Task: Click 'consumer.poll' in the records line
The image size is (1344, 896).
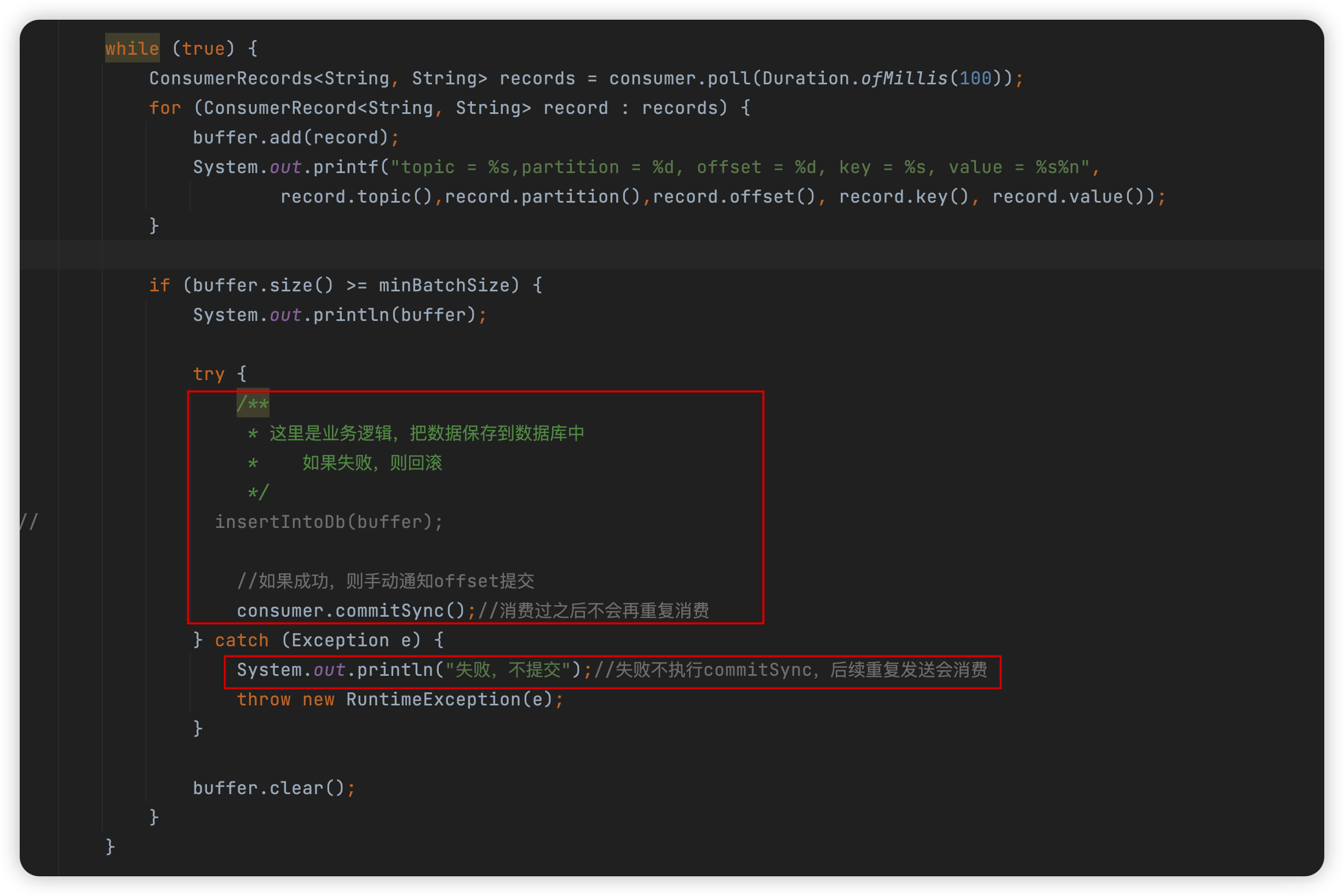Action: (x=680, y=78)
